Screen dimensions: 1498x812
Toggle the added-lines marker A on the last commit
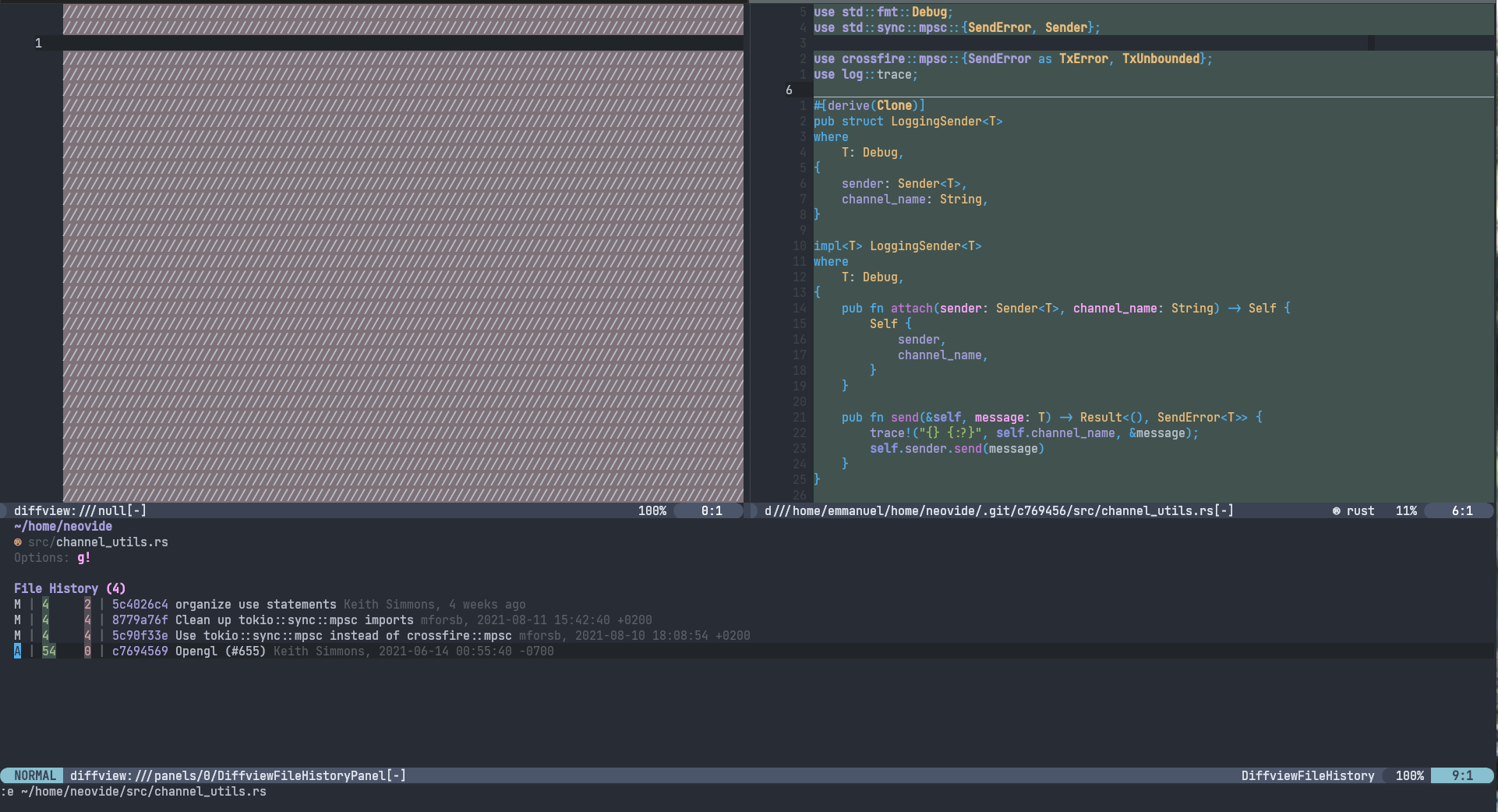click(x=16, y=651)
